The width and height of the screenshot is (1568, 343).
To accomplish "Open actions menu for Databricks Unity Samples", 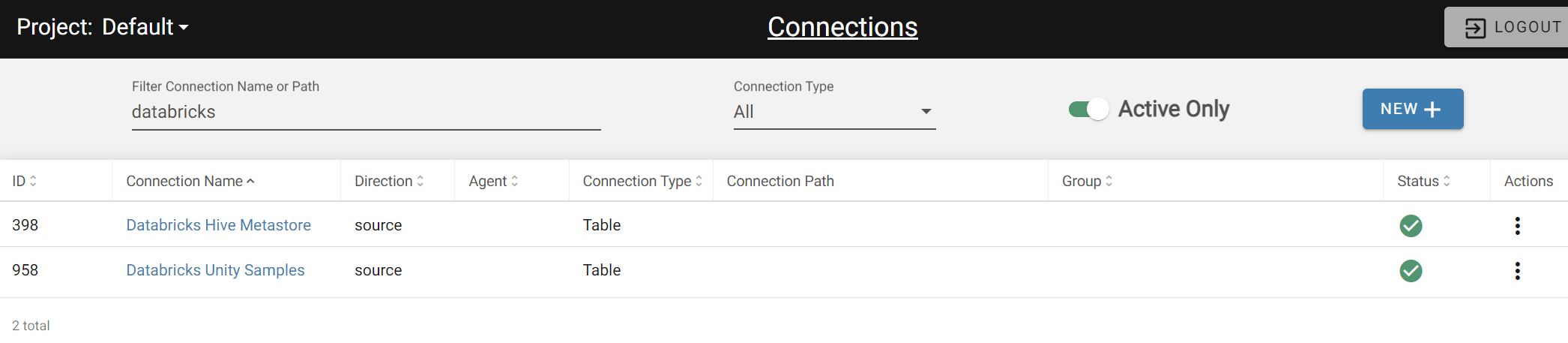I will (x=1517, y=270).
